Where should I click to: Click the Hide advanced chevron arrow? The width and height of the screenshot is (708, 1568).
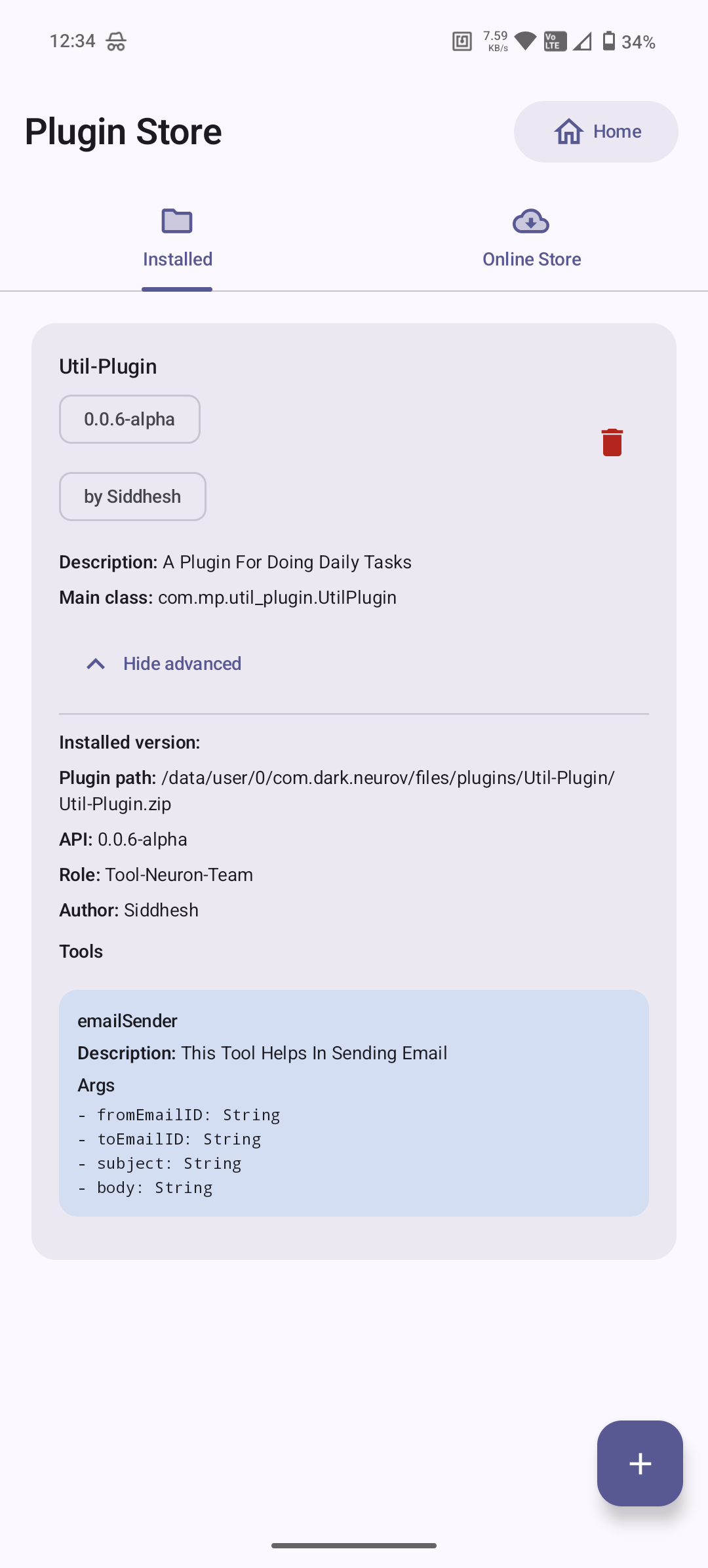(x=96, y=664)
